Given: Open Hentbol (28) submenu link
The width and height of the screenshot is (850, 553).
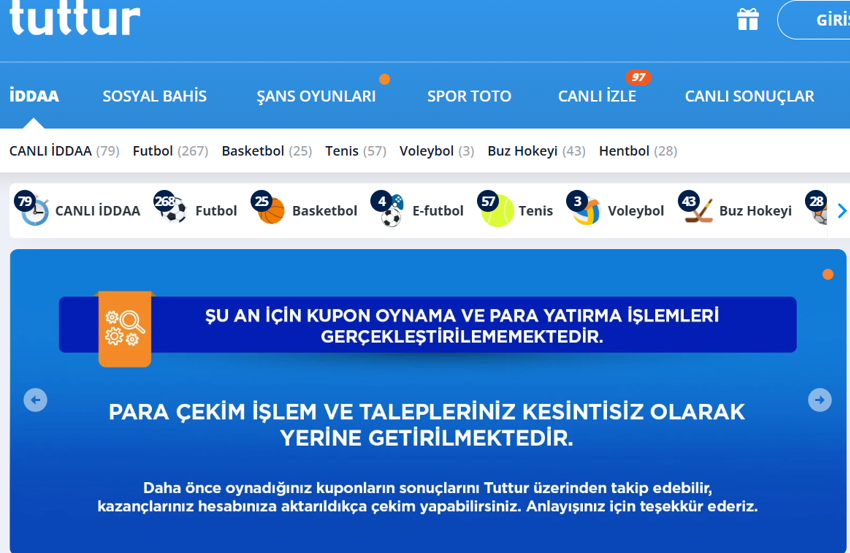Looking at the screenshot, I should pos(638,151).
